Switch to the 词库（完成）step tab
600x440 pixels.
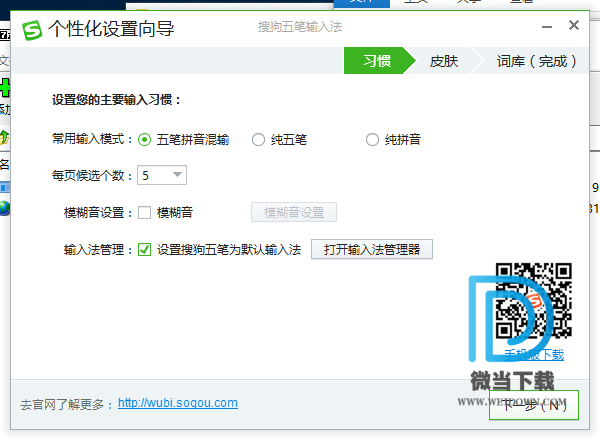click(x=536, y=61)
